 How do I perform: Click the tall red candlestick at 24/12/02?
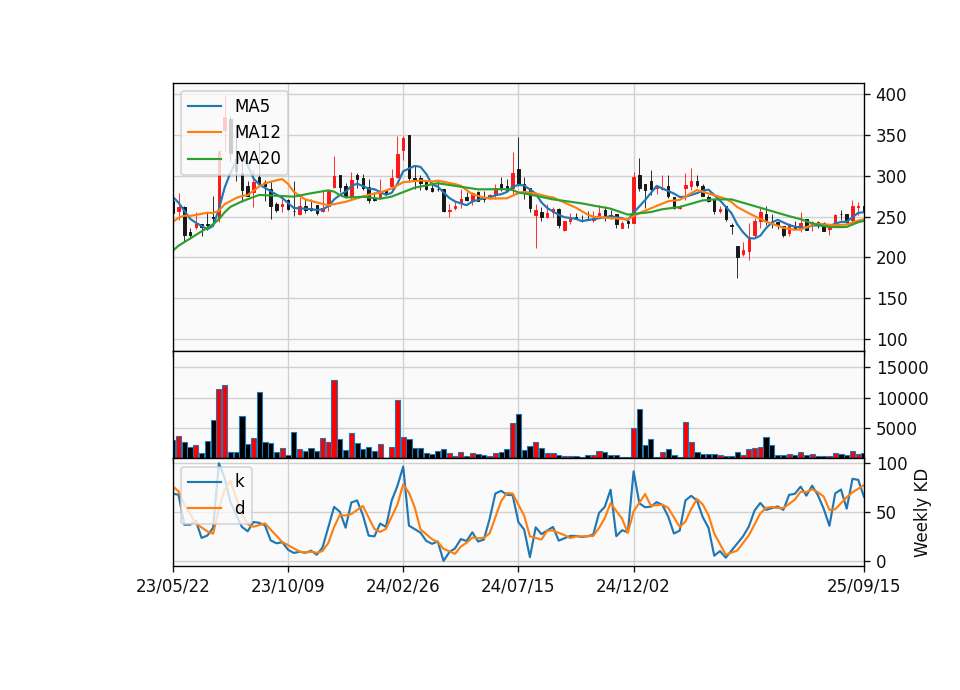pyautogui.click(x=634, y=200)
